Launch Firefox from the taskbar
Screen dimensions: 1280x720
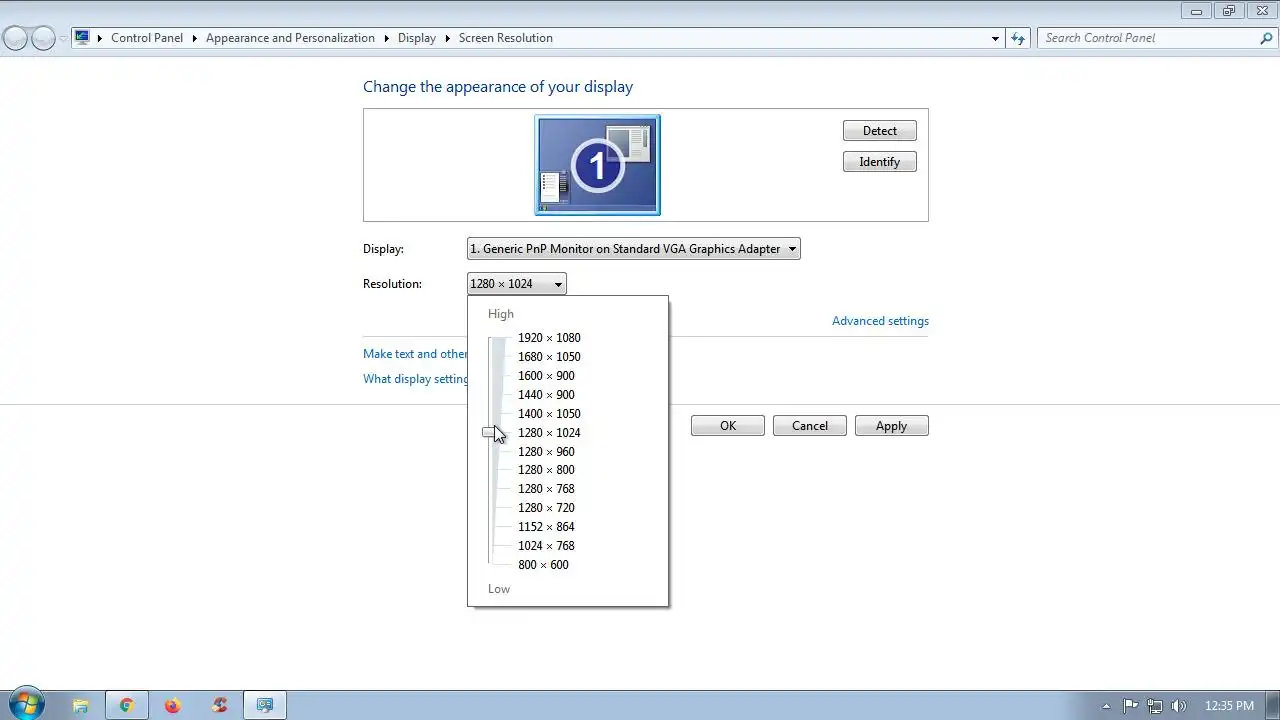[x=173, y=705]
